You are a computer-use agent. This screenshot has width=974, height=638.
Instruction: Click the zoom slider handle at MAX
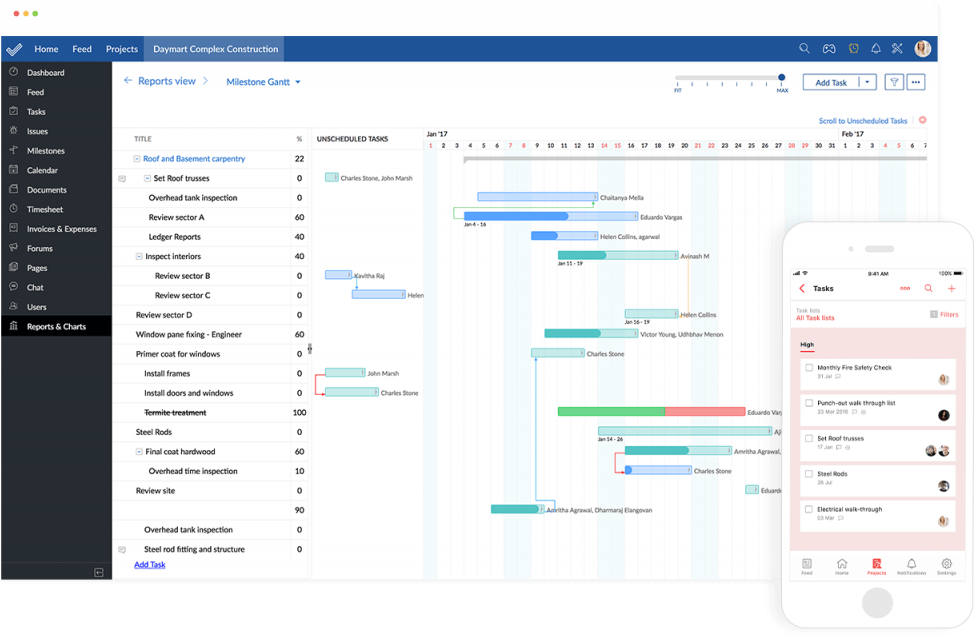pos(781,77)
